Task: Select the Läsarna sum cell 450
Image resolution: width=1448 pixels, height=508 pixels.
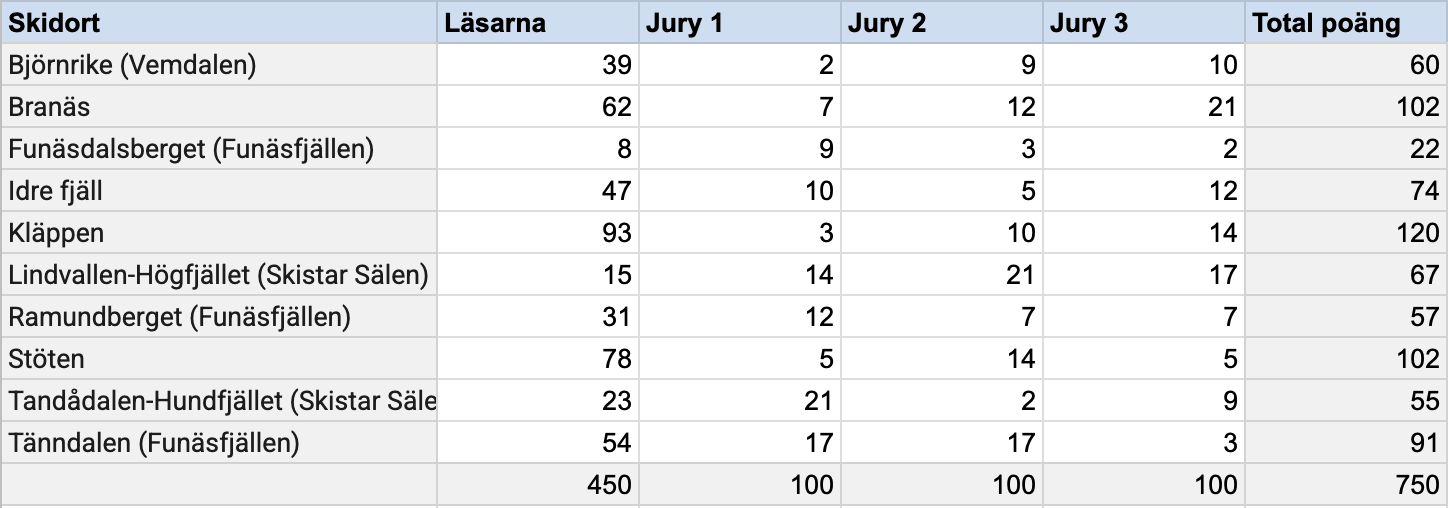Action: [x=538, y=485]
